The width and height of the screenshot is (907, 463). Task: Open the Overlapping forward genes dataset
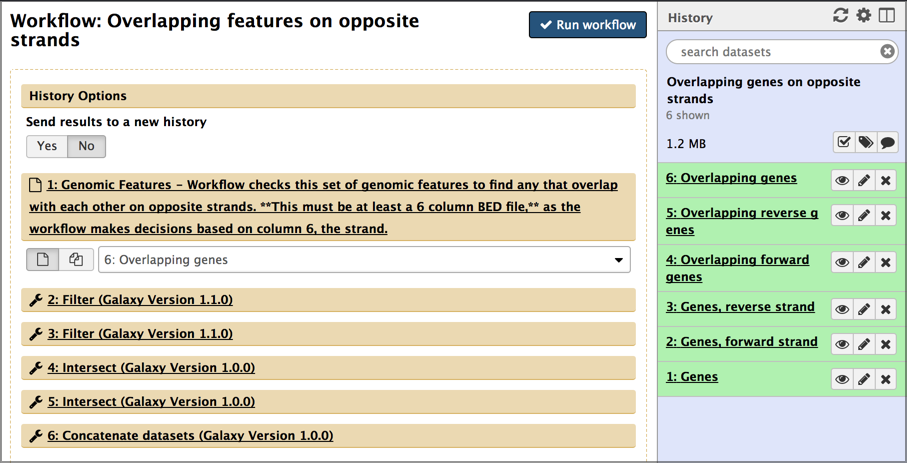coord(738,268)
